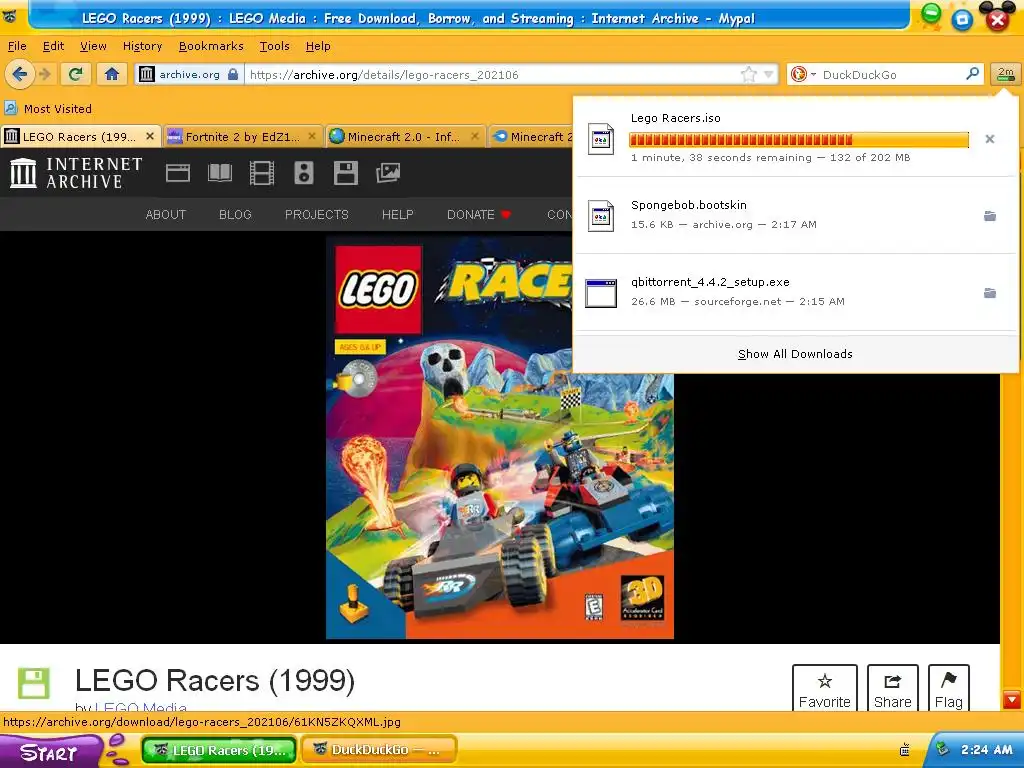Image resolution: width=1024 pixels, height=768 pixels.
Task: Open the Start menu
Action: tap(51, 752)
